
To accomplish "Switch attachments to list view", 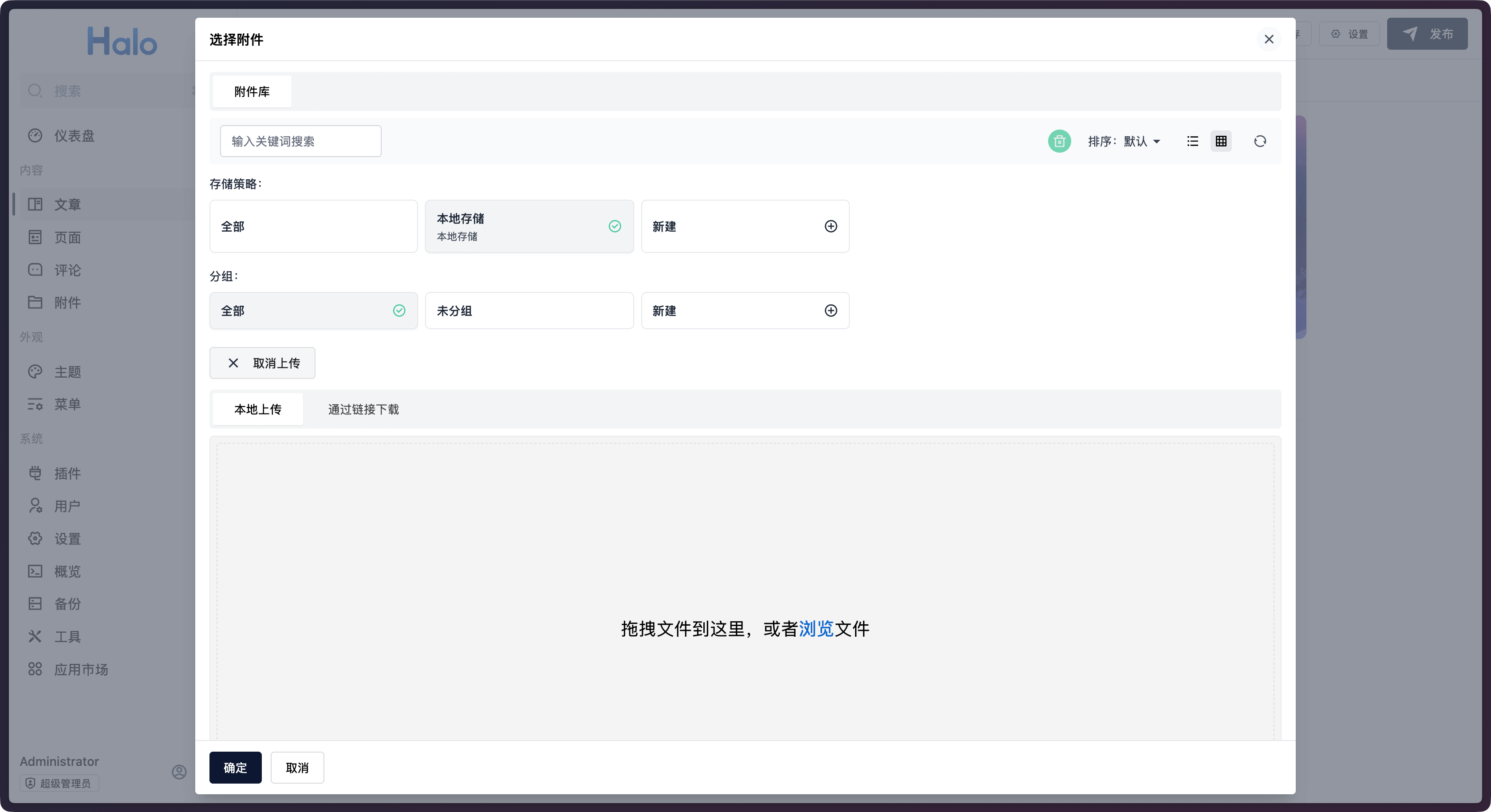I will pos(1192,141).
